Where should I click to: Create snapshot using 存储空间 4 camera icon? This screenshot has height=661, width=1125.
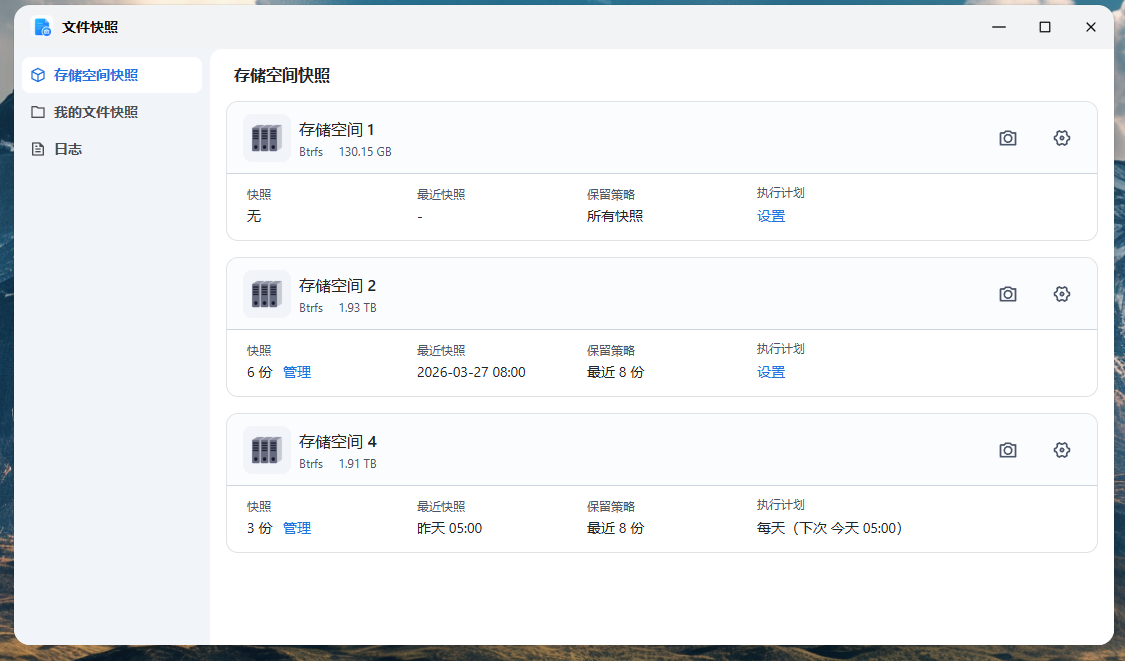(1008, 450)
